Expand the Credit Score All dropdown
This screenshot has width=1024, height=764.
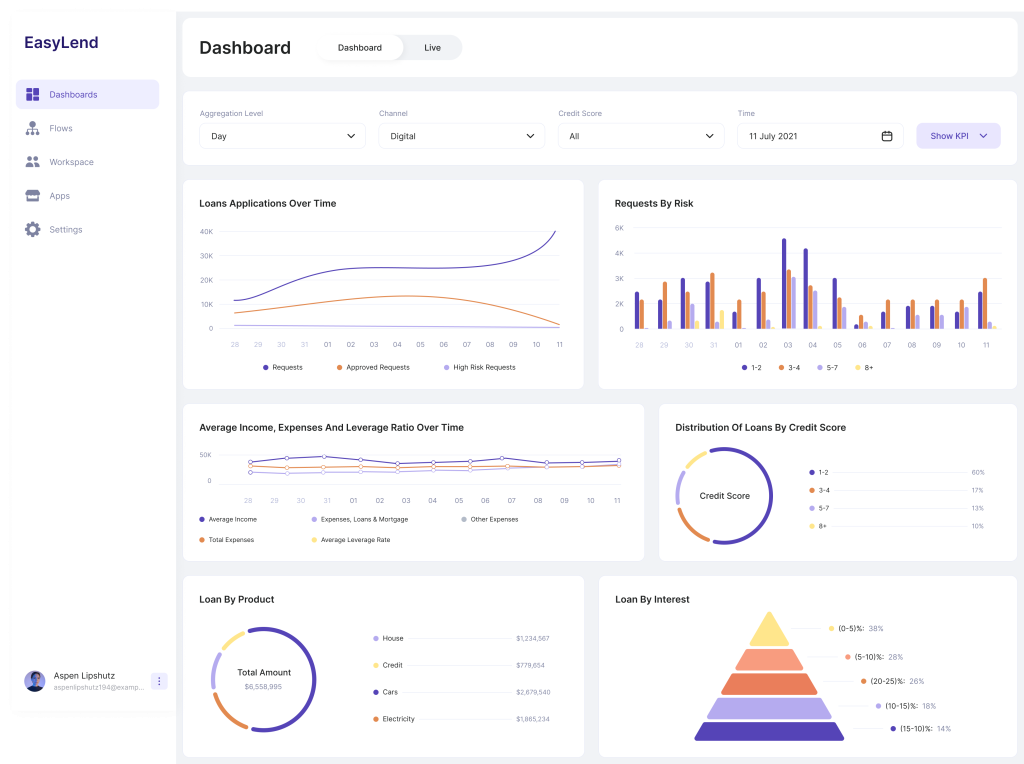pos(640,136)
